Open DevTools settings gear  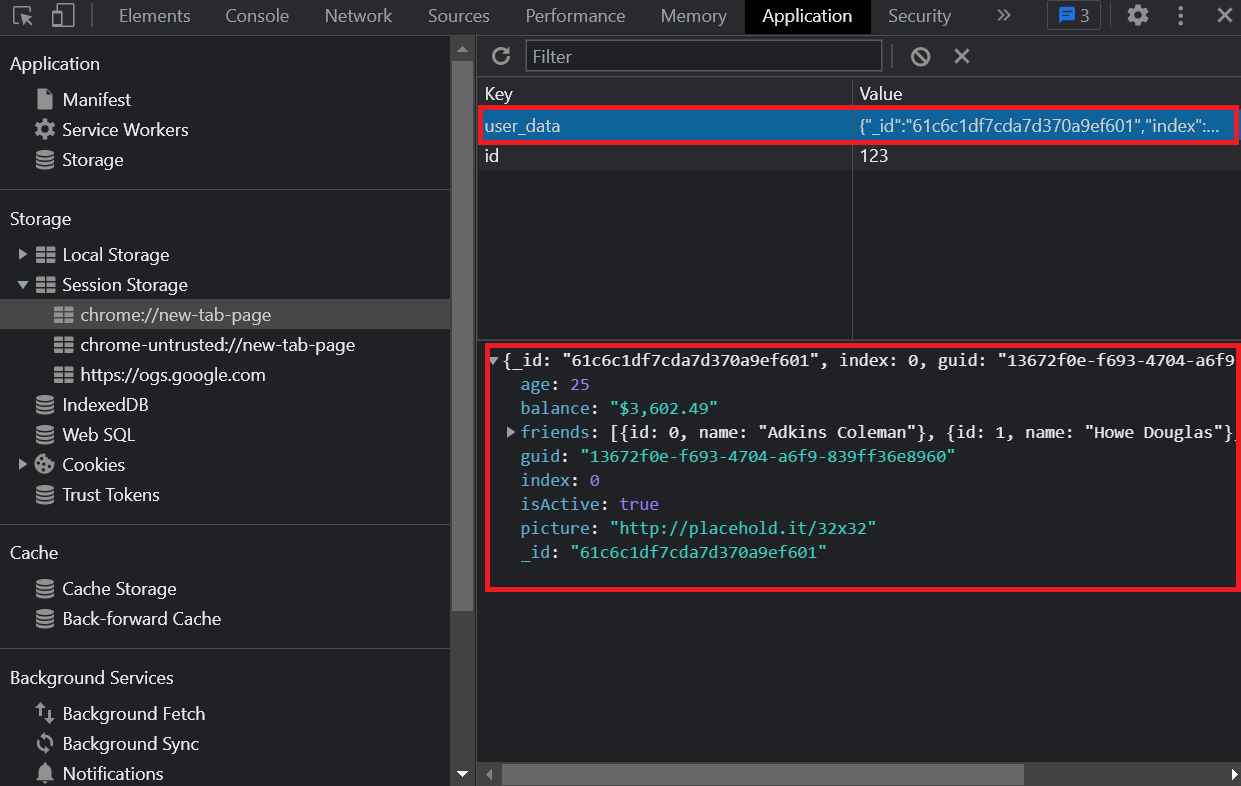(x=1137, y=16)
